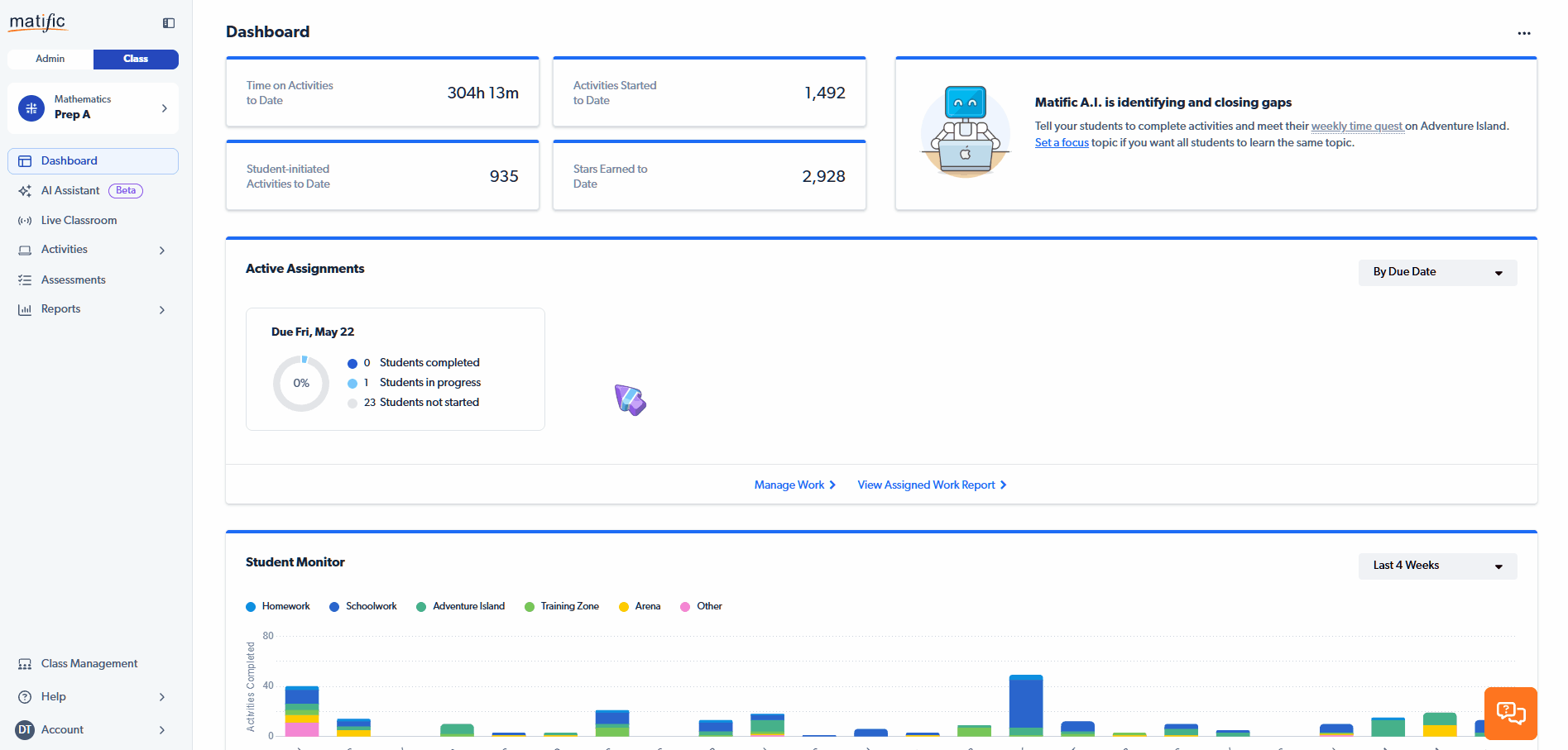Select the Class view toggle
This screenshot has width=1568, height=750.
[136, 60]
